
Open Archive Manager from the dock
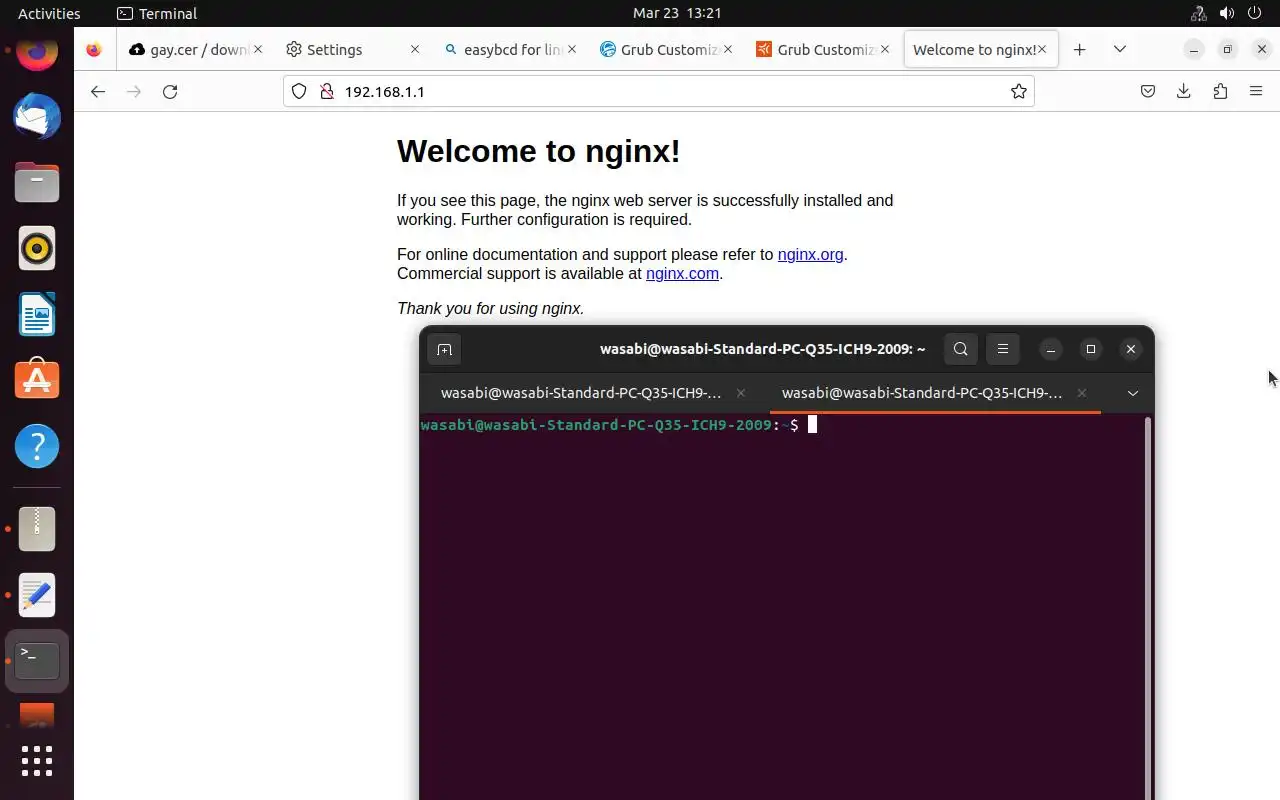click(37, 529)
